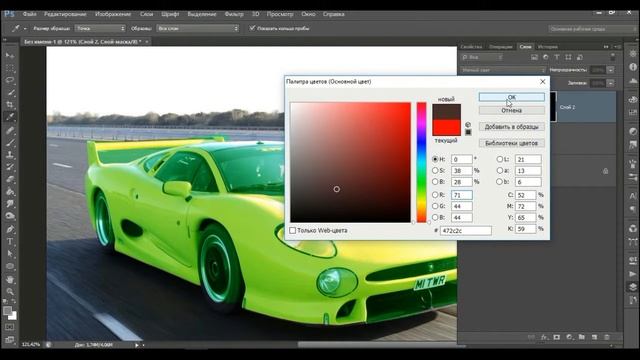Select the Hand tool
Viewport: 640px width, 360px height.
10,280
